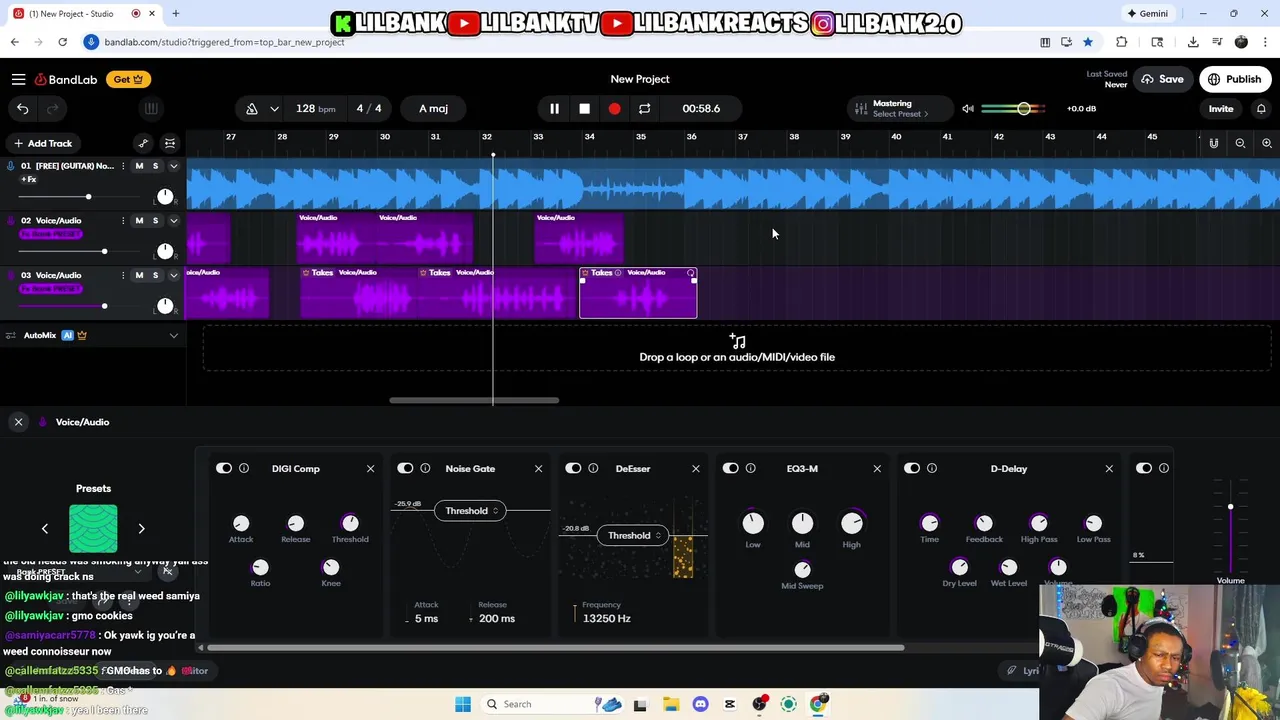Bypass DeEsser effect toggle

[573, 468]
